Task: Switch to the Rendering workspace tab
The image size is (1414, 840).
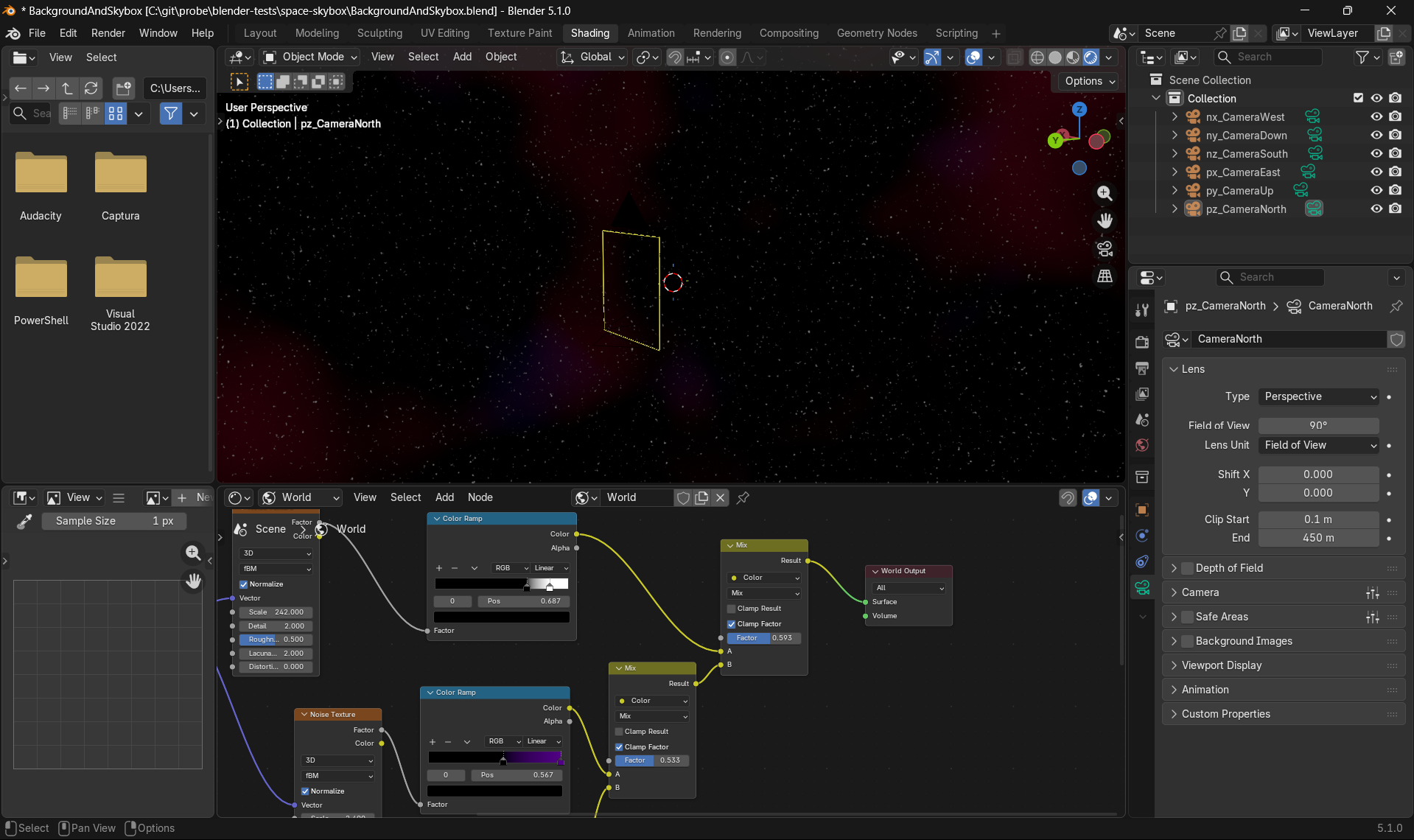Action: tap(717, 33)
